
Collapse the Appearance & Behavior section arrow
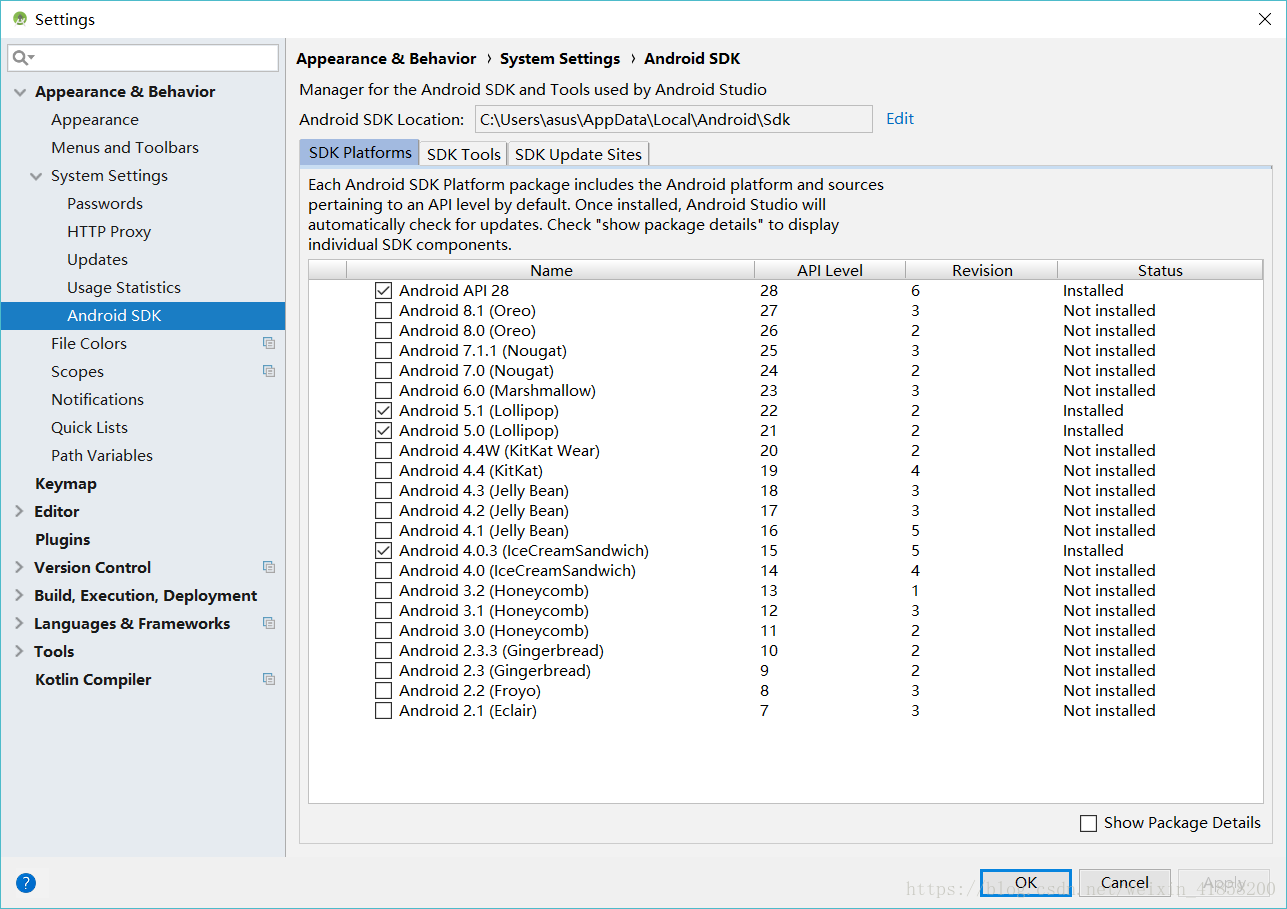[x=20, y=92]
